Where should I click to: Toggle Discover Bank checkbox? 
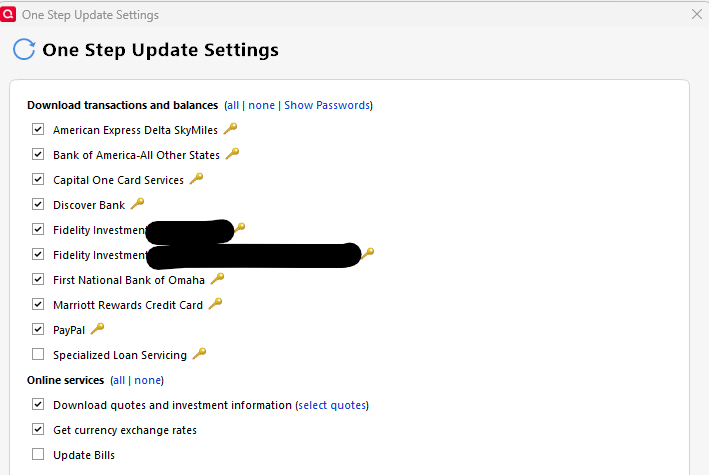click(x=38, y=204)
